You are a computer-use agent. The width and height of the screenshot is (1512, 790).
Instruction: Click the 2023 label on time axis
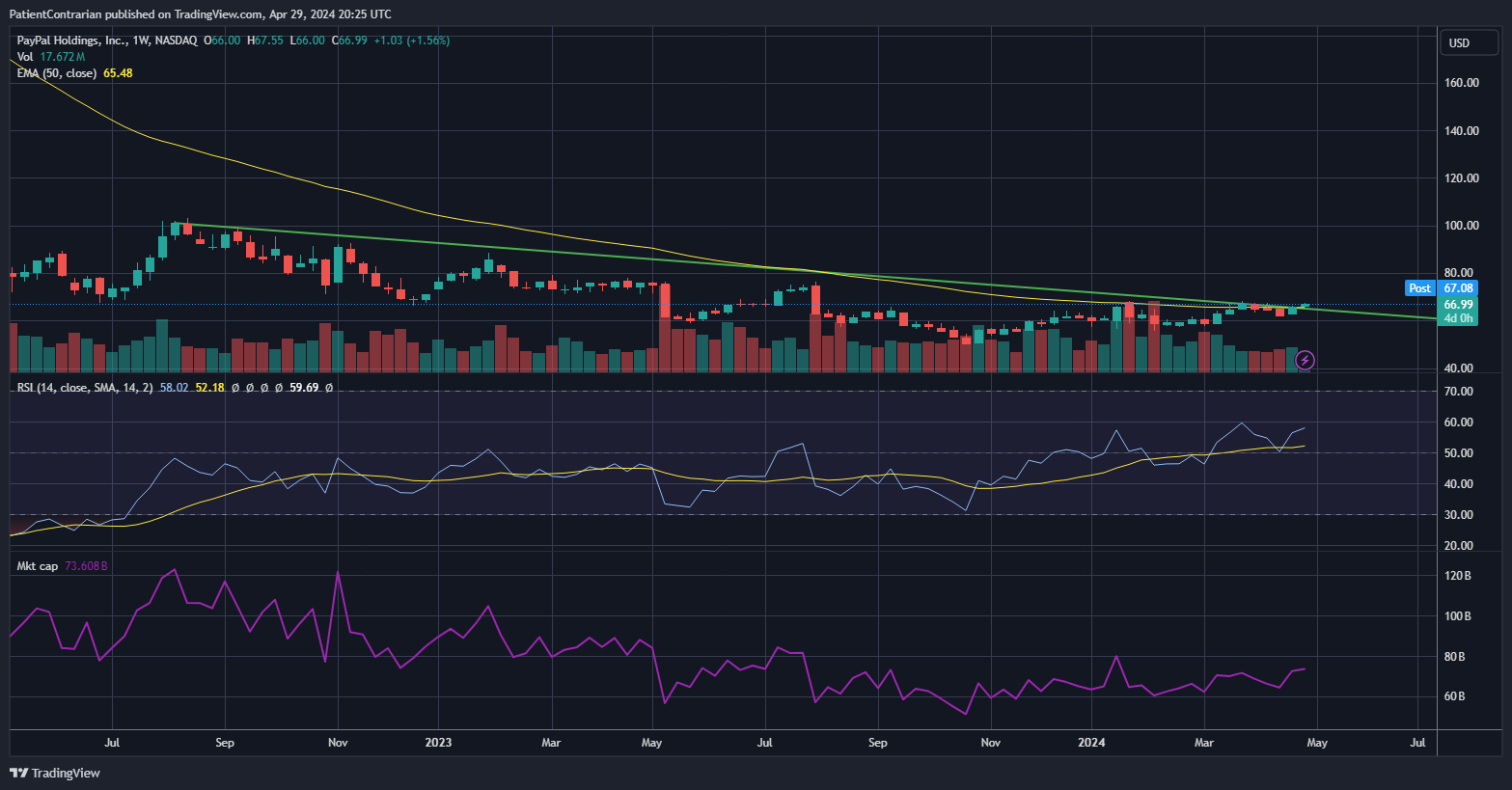438,743
